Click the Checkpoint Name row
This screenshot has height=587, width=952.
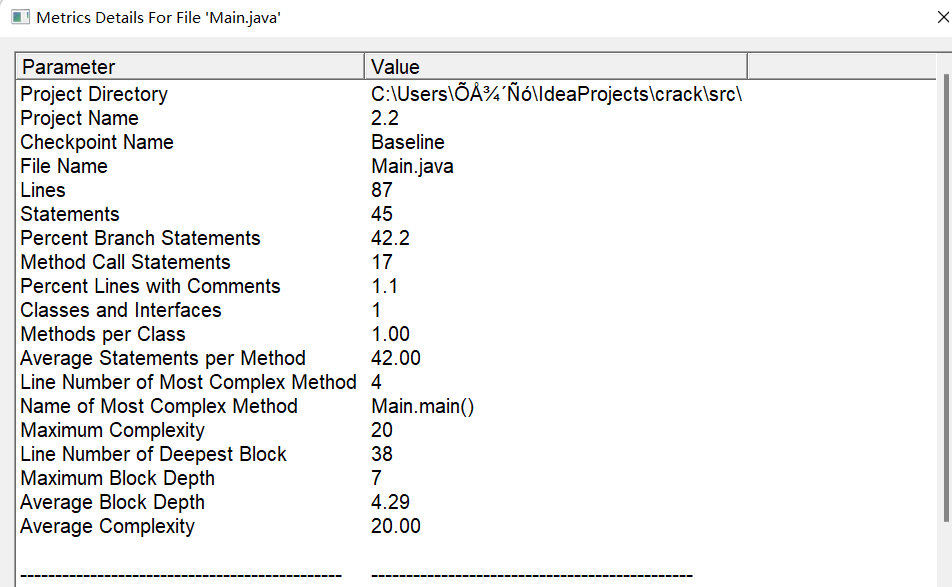97,142
